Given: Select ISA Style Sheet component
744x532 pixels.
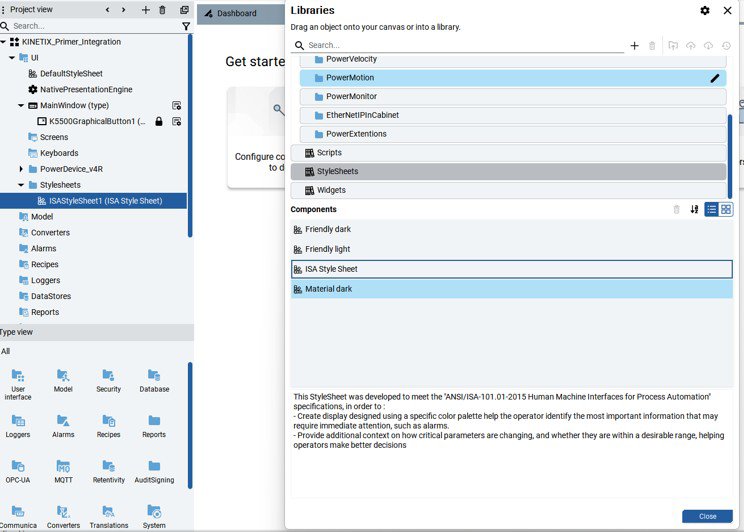Looking at the screenshot, I should click(x=512, y=269).
